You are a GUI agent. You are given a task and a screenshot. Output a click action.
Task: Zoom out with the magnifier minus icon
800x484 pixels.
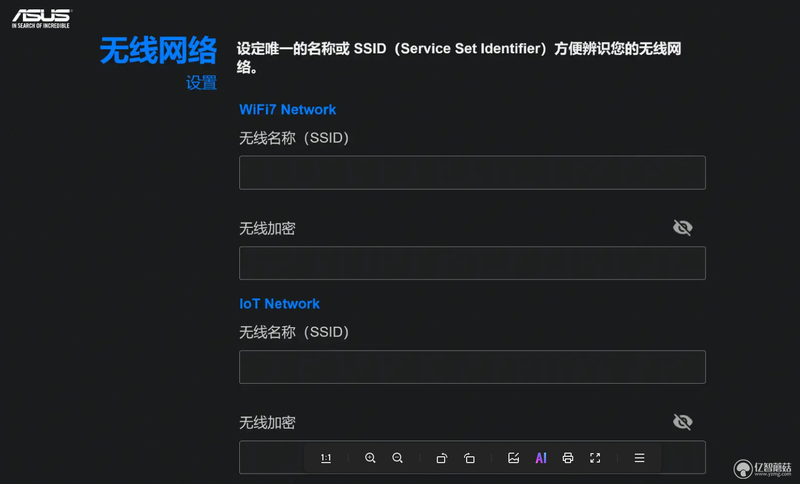[397, 458]
